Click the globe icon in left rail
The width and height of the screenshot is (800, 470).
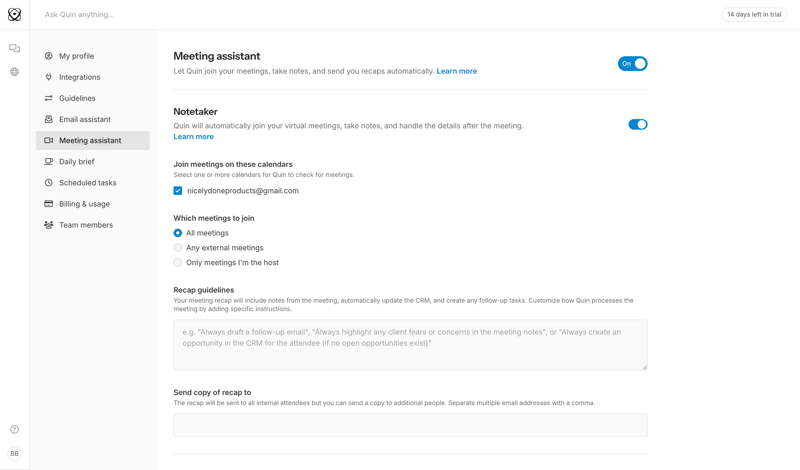point(14,72)
